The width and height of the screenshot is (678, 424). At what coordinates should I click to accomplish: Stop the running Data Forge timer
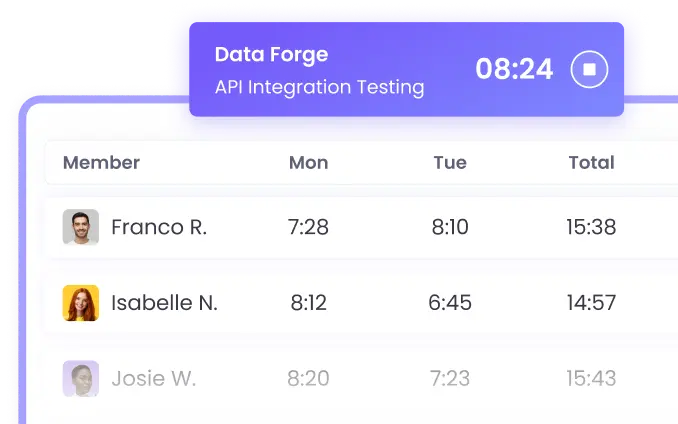[x=589, y=69]
